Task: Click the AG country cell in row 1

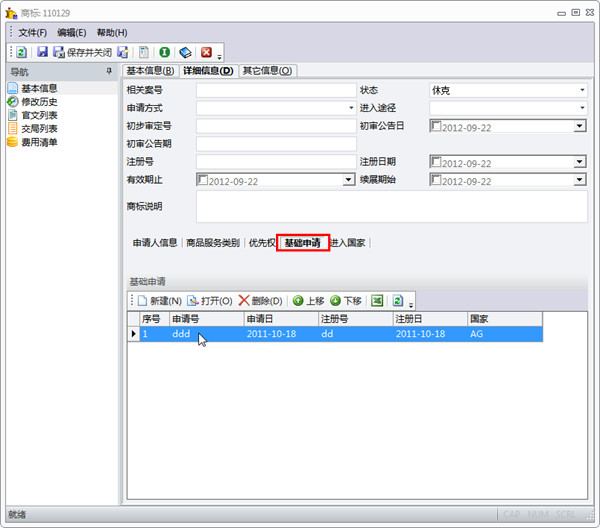Action: click(505, 334)
